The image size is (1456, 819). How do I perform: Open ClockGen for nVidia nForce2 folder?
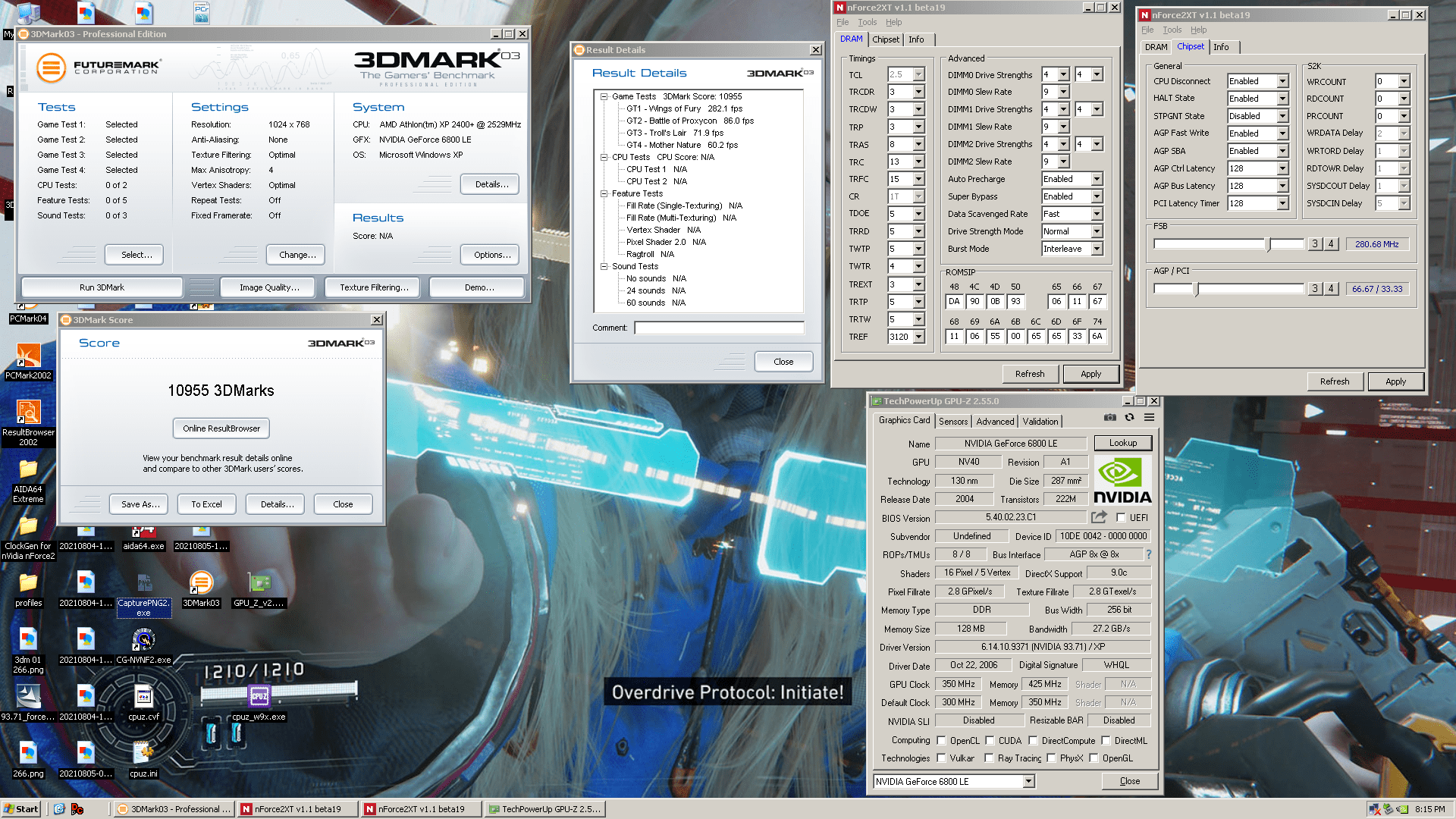tap(28, 538)
